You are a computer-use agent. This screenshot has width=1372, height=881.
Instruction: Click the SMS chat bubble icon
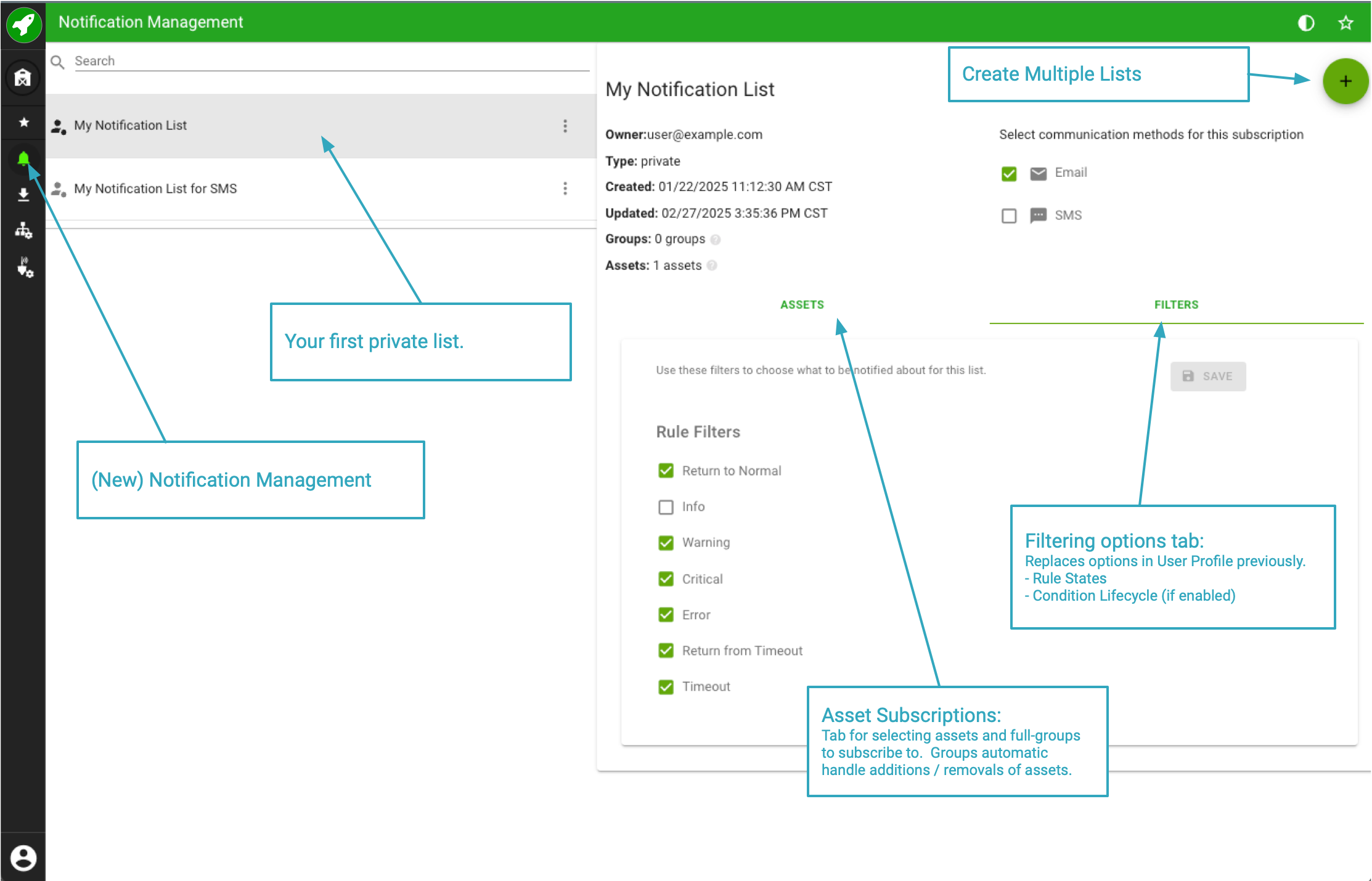click(1039, 216)
